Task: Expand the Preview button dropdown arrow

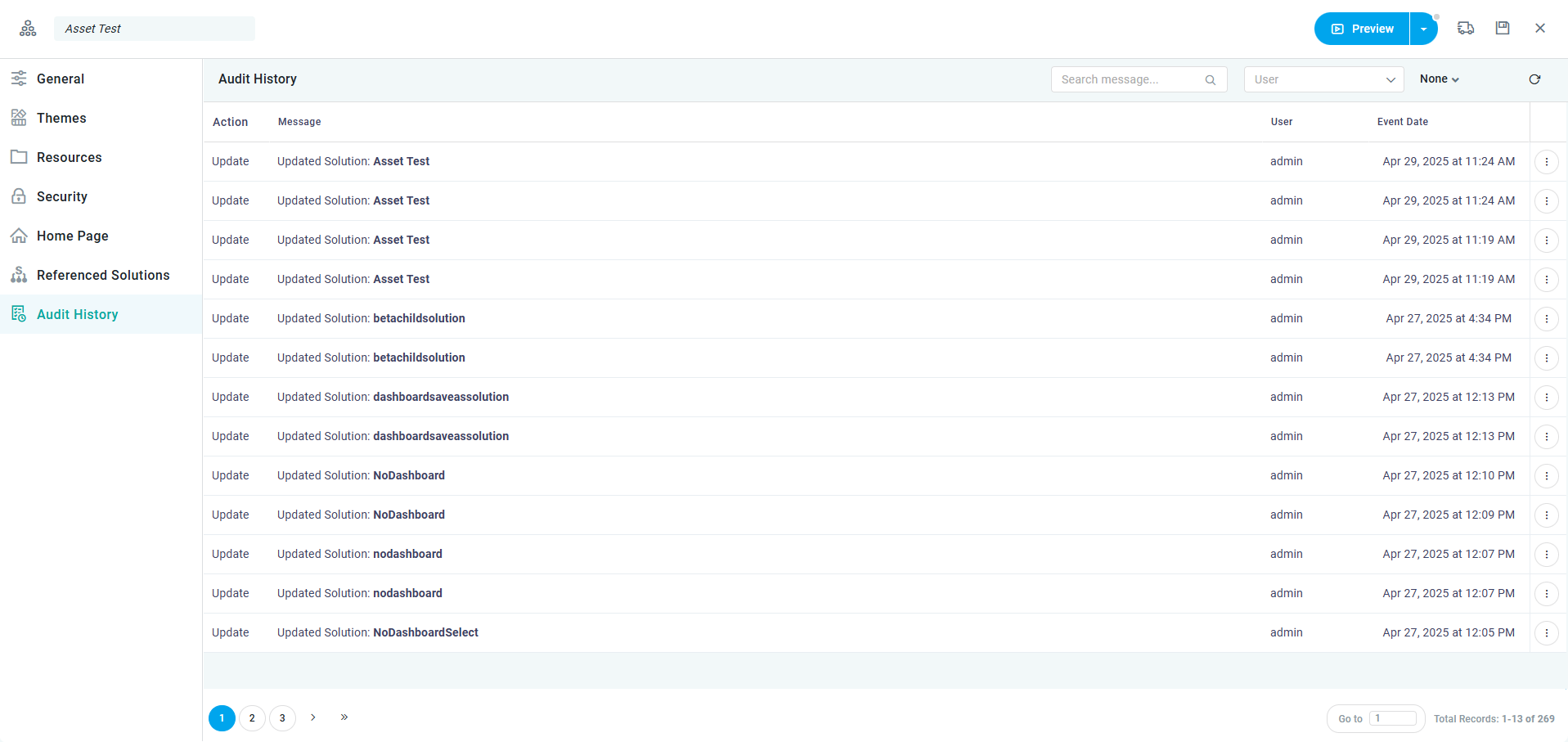Action: point(1423,29)
